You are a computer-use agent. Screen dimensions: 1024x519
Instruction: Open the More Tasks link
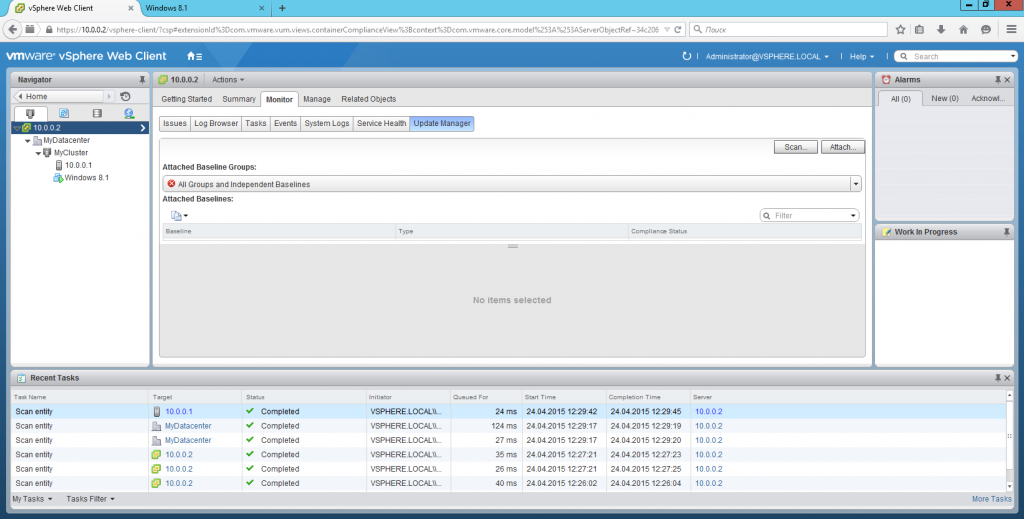point(991,499)
